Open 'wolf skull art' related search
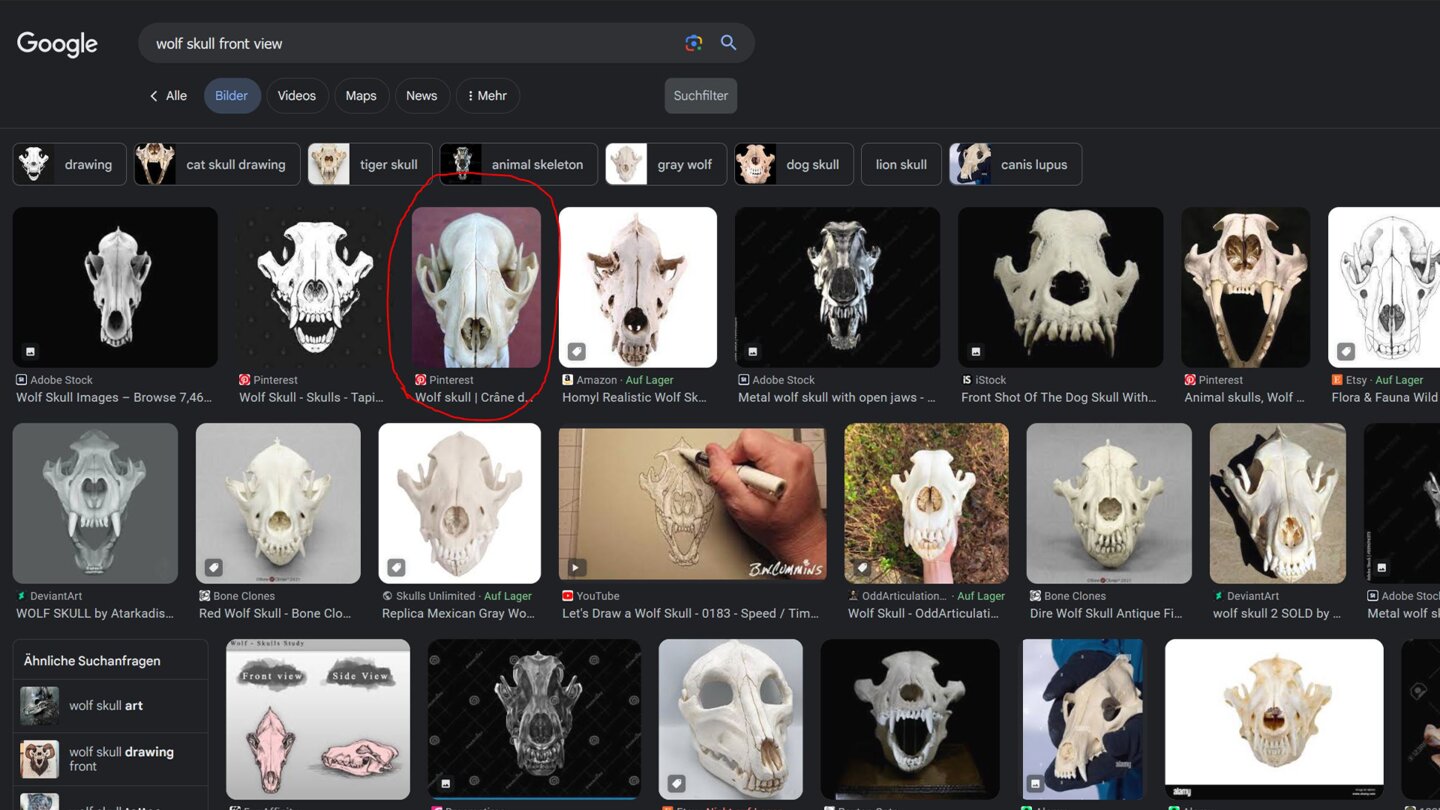Viewport: 1440px width, 810px height. tap(105, 706)
